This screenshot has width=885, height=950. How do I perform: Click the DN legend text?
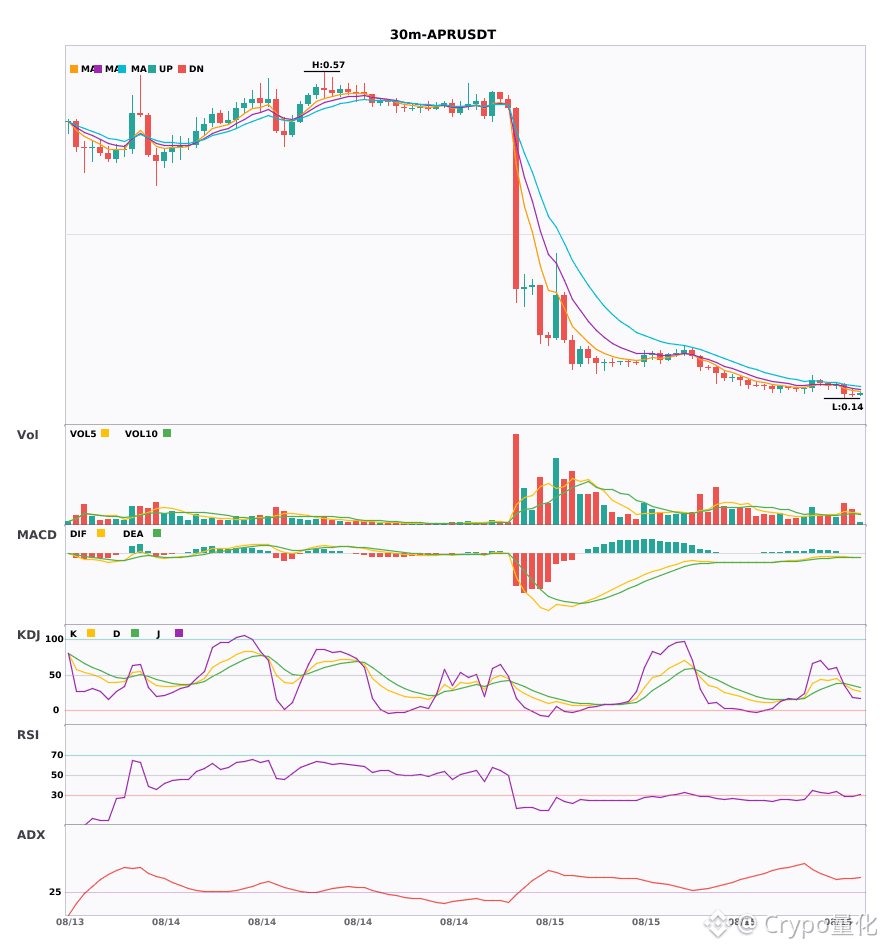click(x=196, y=69)
